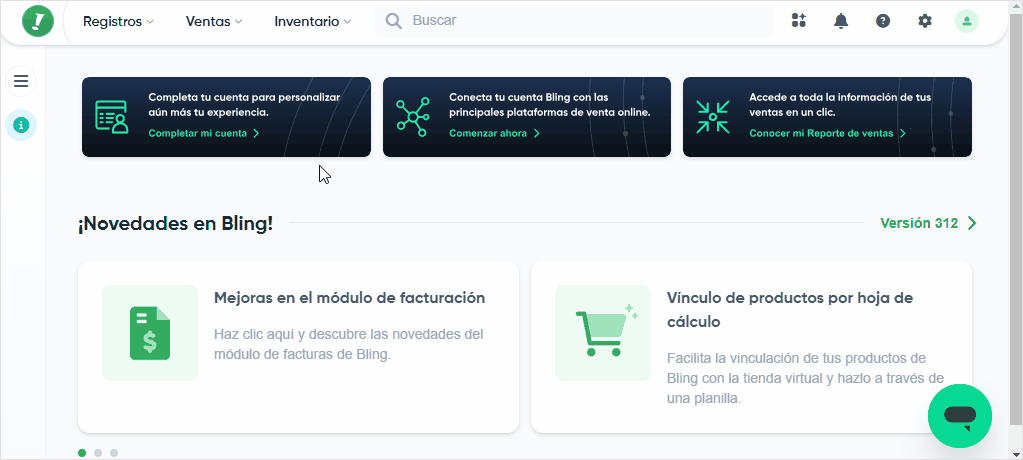Click the network integrations icon
1023x460 pixels.
(412, 117)
